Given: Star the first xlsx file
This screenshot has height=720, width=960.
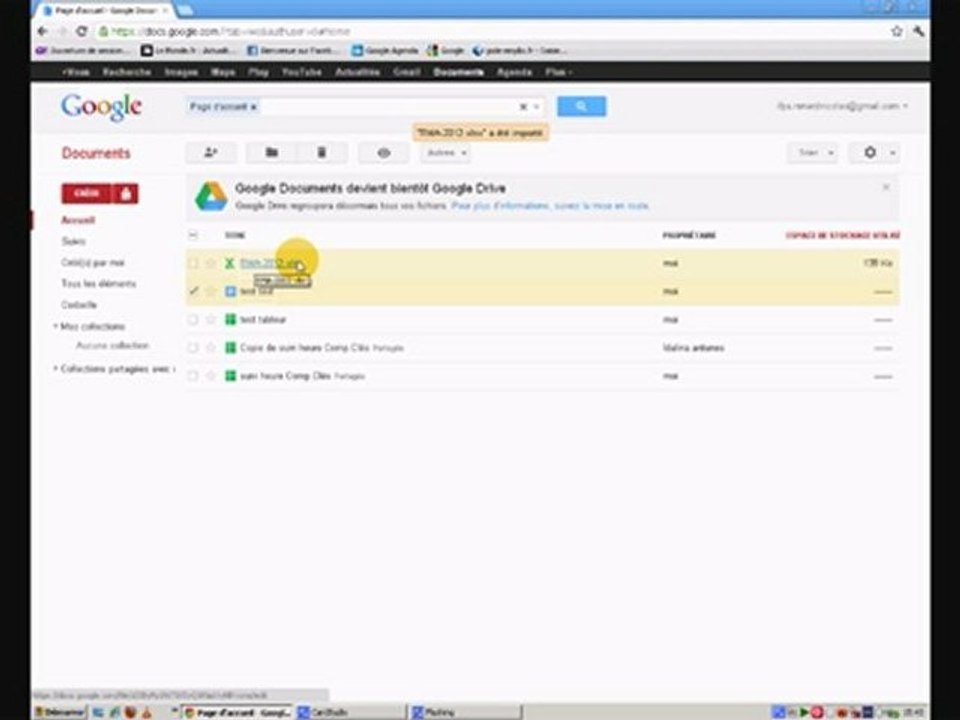Looking at the screenshot, I should tap(211, 263).
